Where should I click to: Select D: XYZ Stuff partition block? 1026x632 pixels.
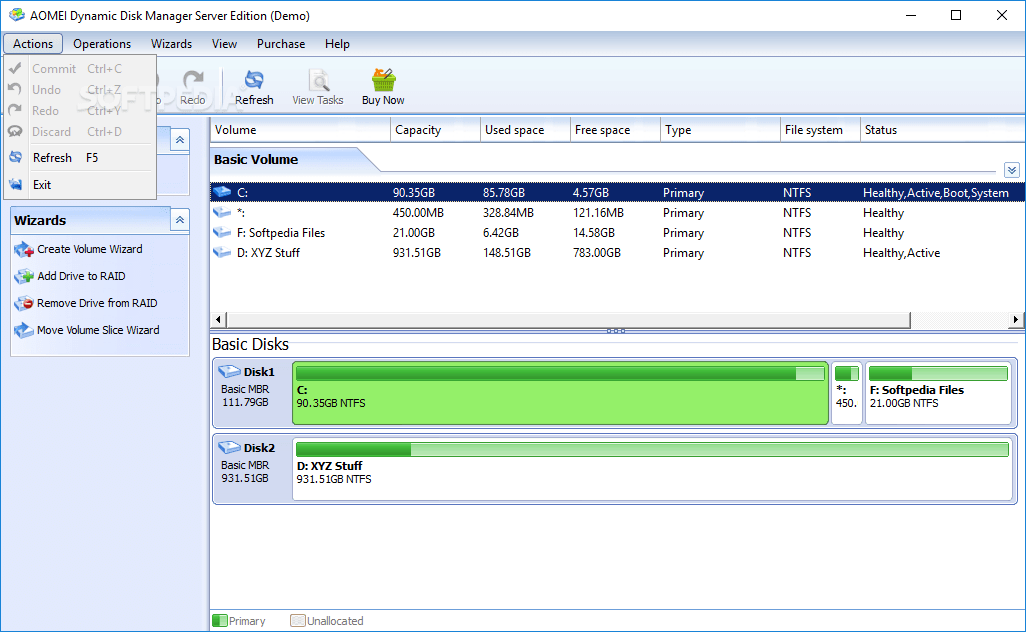[x=652, y=469]
